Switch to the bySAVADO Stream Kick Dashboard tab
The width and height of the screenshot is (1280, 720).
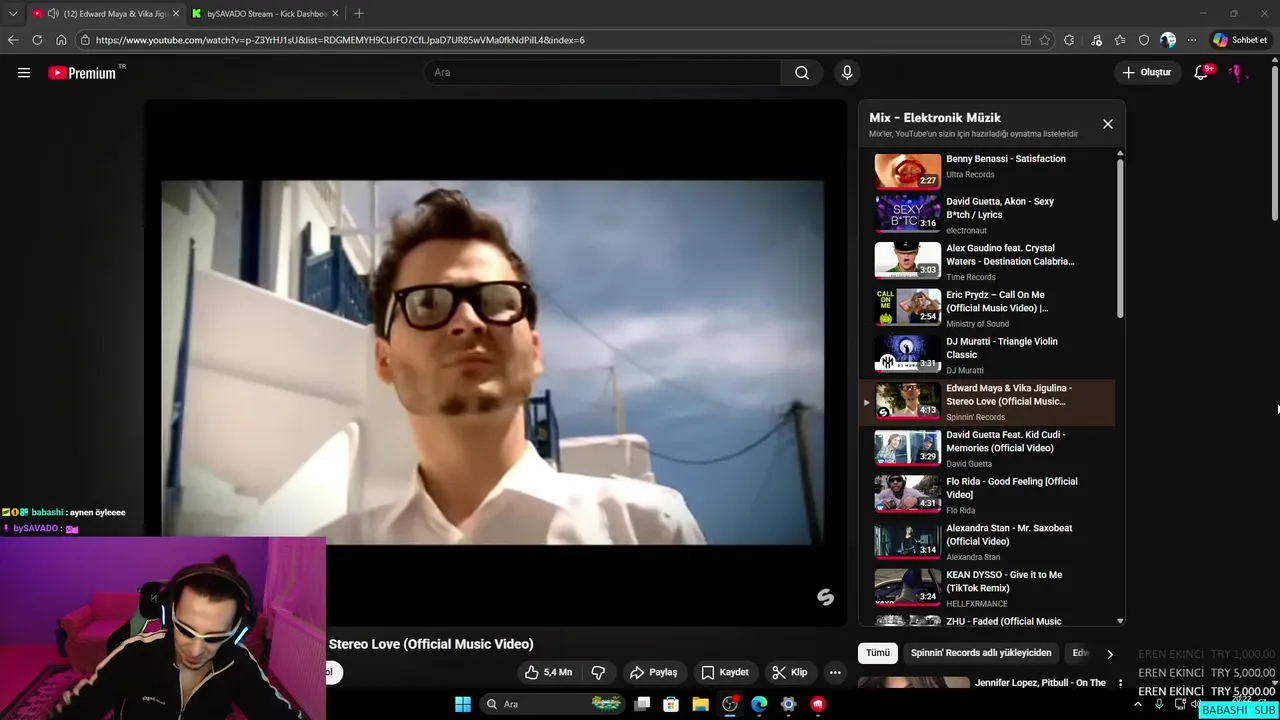click(266, 13)
